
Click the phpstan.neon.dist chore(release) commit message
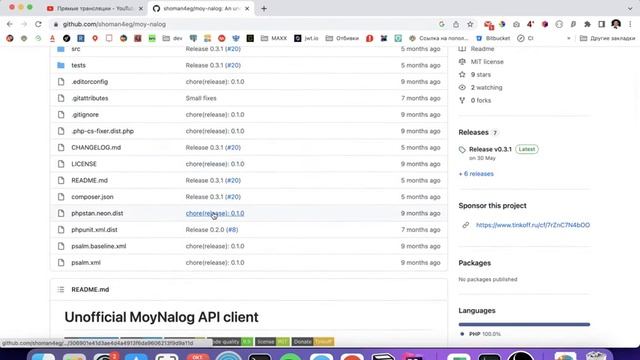pyautogui.click(x=215, y=213)
